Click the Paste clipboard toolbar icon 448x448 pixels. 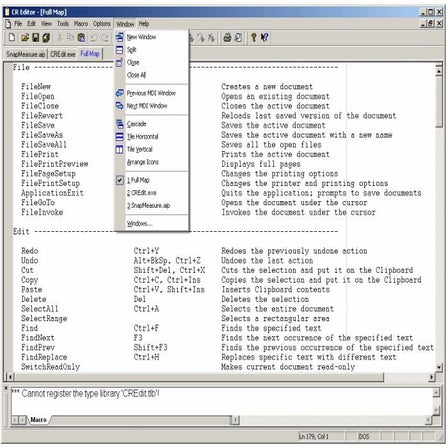tap(81, 38)
